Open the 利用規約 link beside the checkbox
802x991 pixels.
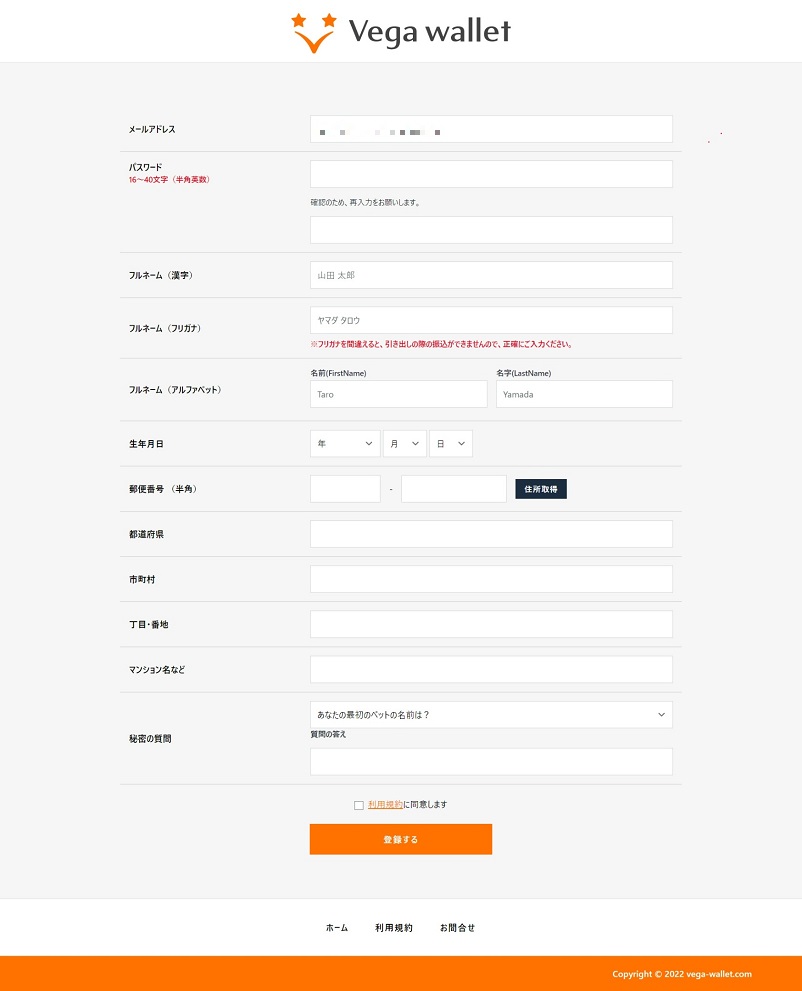pos(386,805)
